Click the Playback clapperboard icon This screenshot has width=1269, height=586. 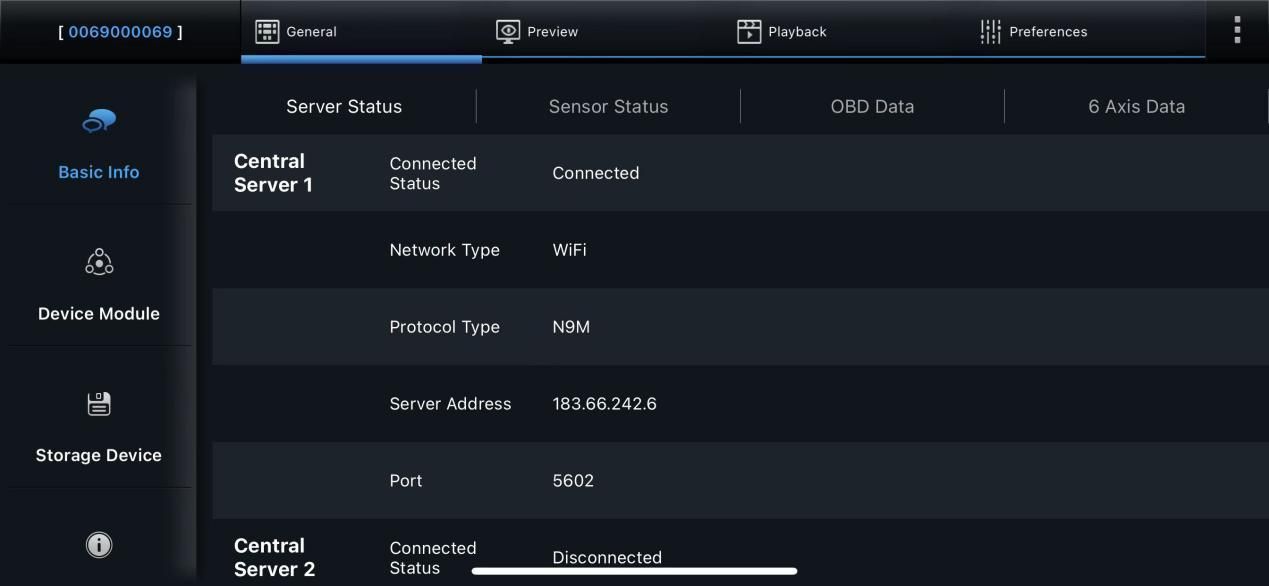click(749, 32)
